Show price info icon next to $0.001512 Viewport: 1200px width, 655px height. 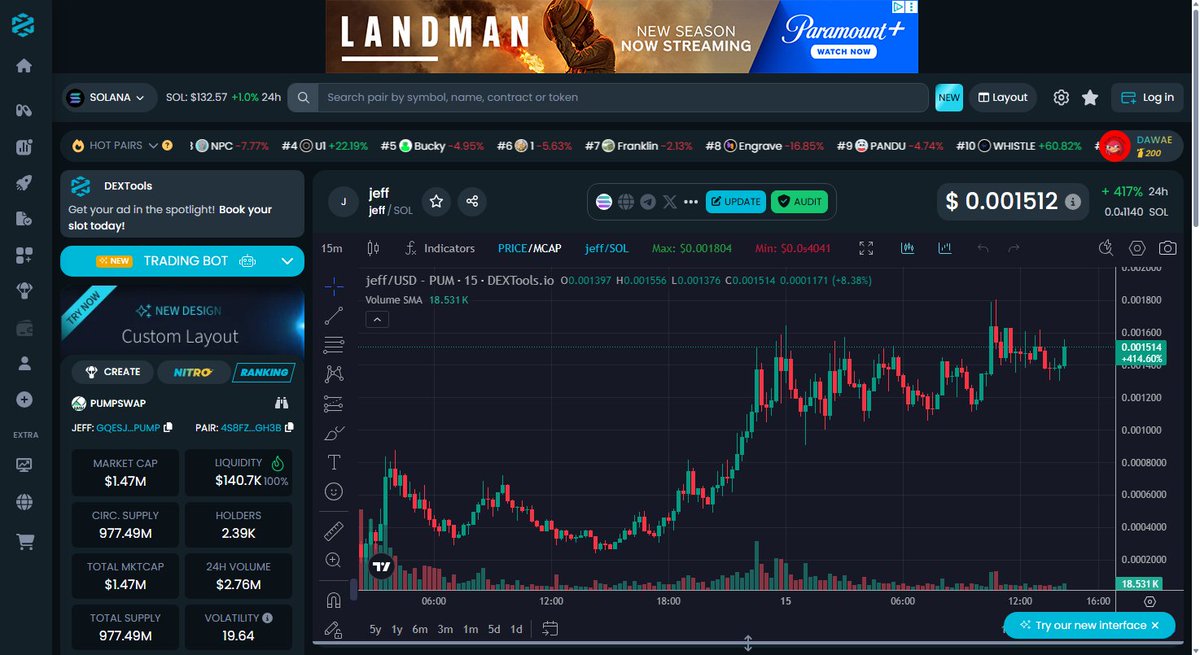1073,202
